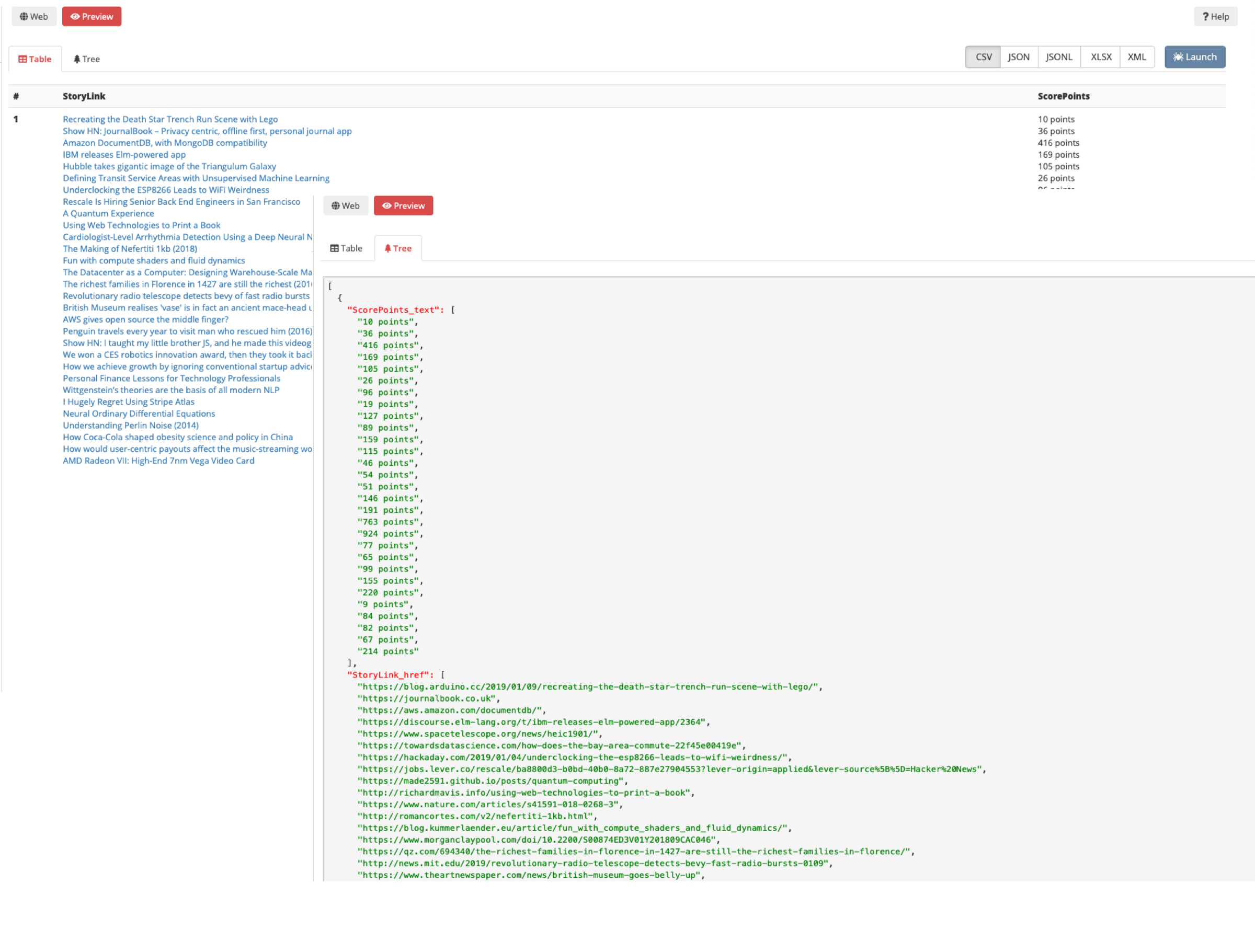Image resolution: width=1255 pixels, height=952 pixels.
Task: Choose JSONL export format
Action: 1059,57
